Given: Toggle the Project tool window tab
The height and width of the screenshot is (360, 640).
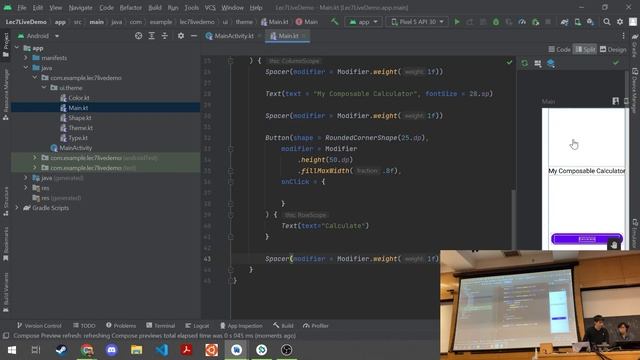Looking at the screenshot, I should tap(6, 45).
